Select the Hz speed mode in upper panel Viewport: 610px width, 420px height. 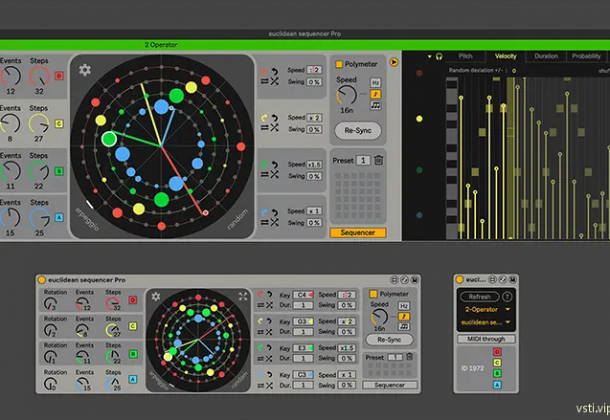coord(375,82)
